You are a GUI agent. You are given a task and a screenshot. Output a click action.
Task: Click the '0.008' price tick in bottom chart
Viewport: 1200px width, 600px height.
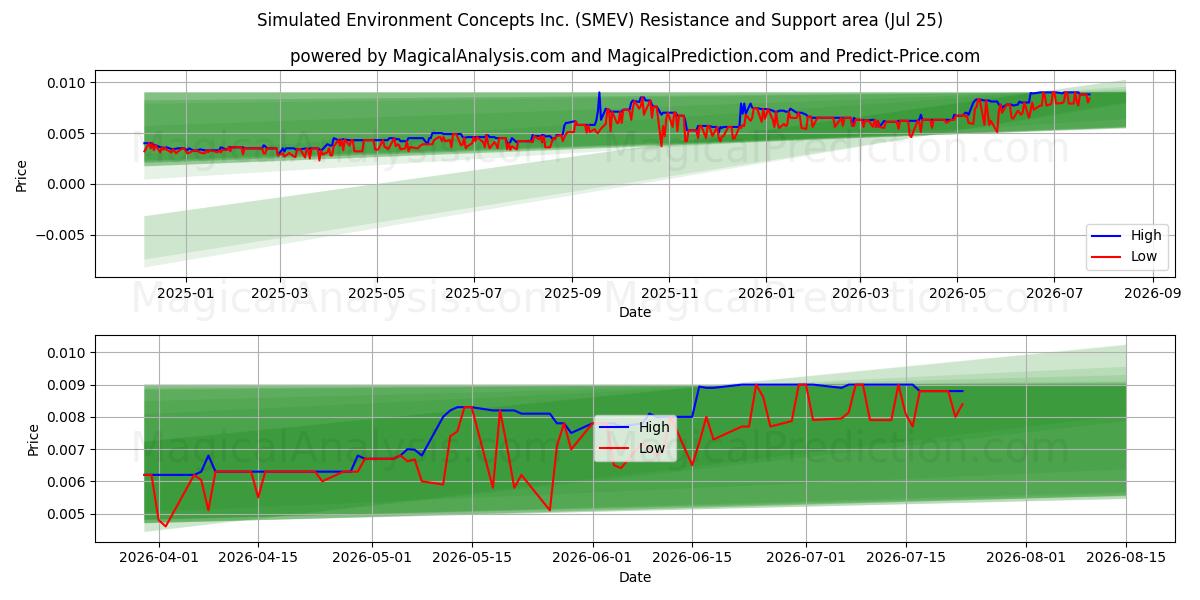pyautogui.click(x=68, y=418)
